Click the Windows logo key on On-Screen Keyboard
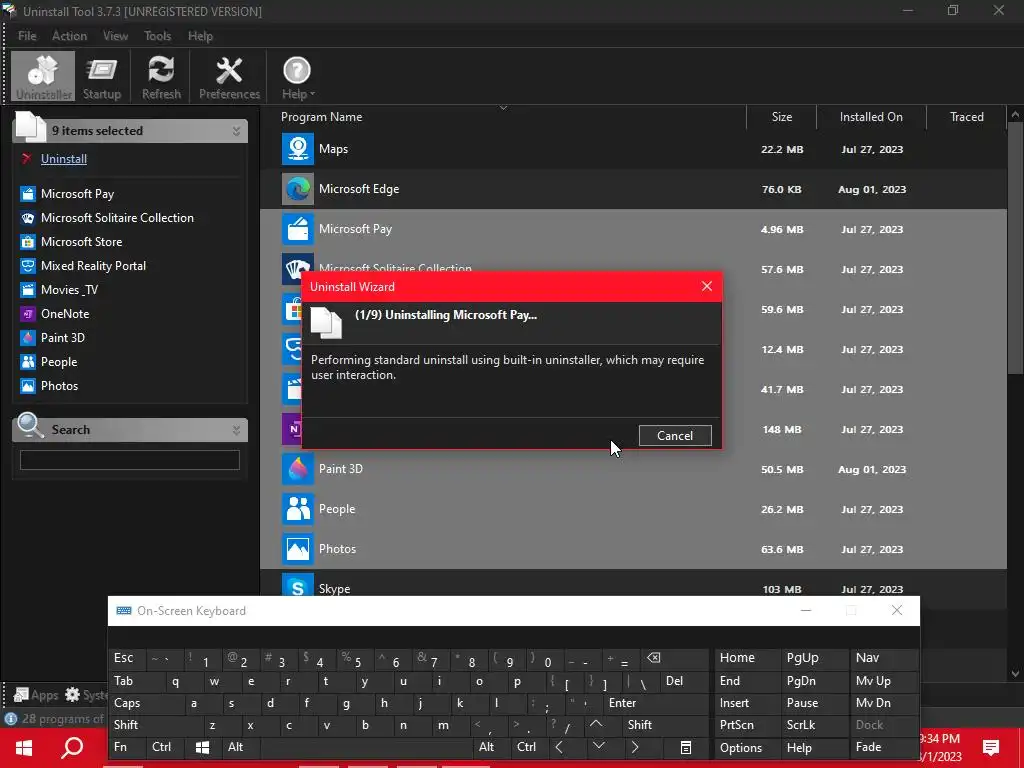Viewport: 1024px width, 768px height. pyautogui.click(x=203, y=747)
